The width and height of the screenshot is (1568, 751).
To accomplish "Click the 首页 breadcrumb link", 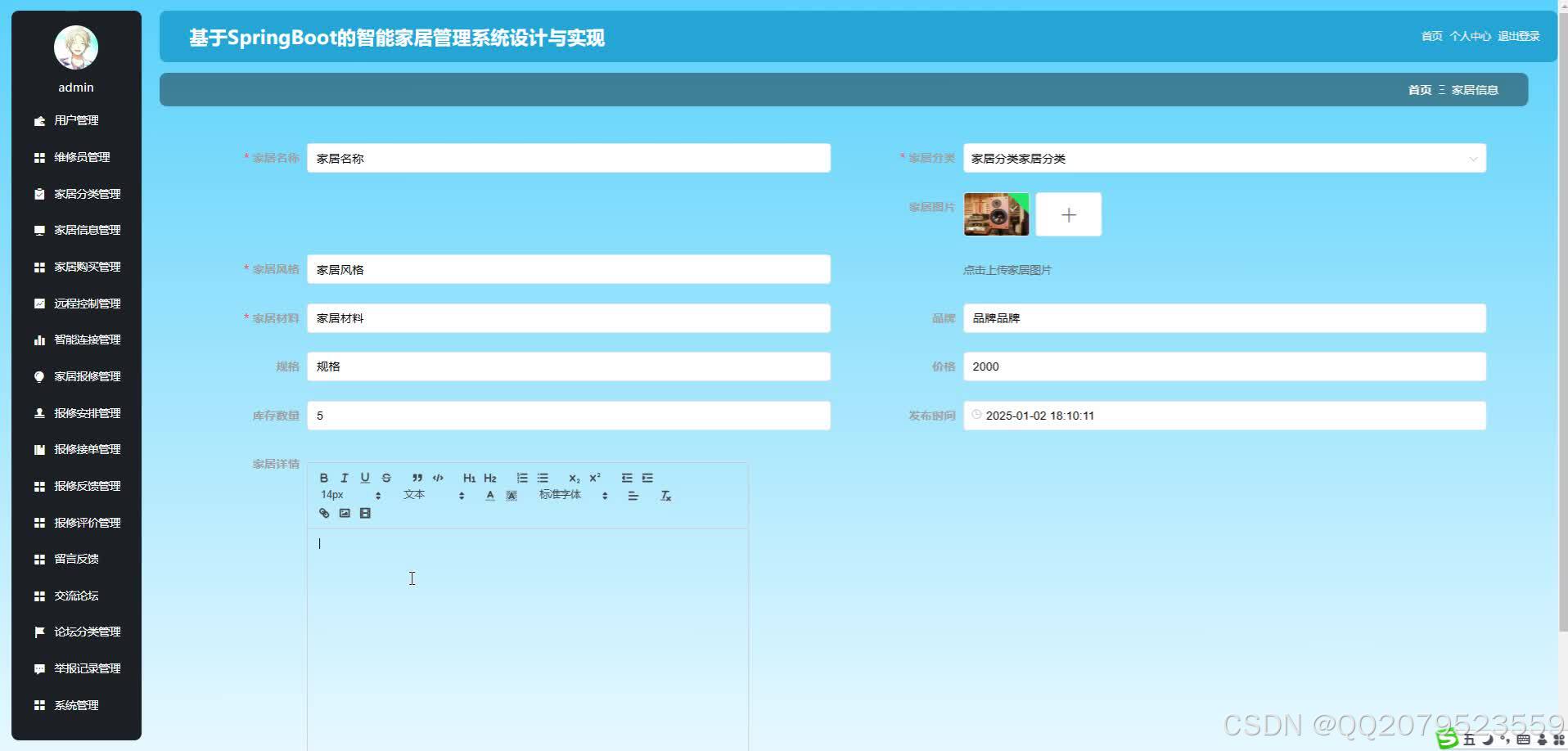I will click(1420, 90).
